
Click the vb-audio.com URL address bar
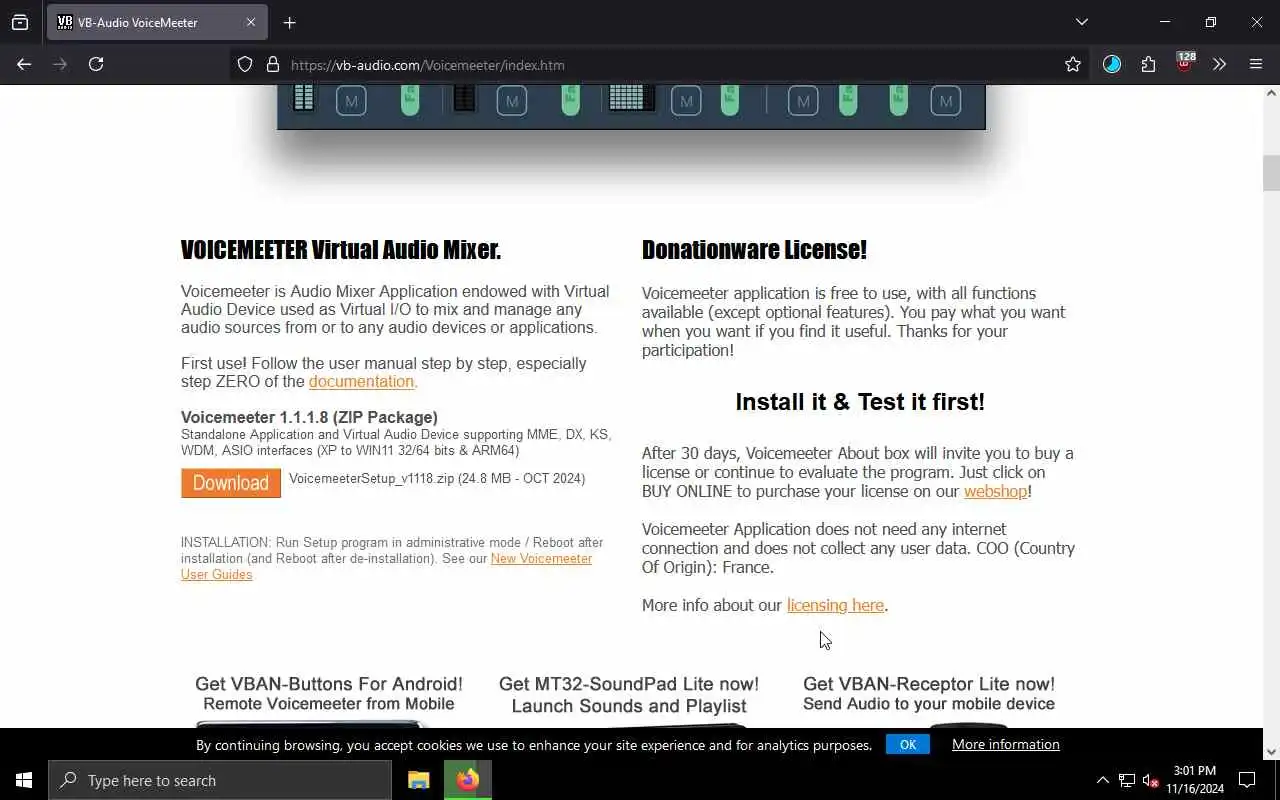coord(660,65)
